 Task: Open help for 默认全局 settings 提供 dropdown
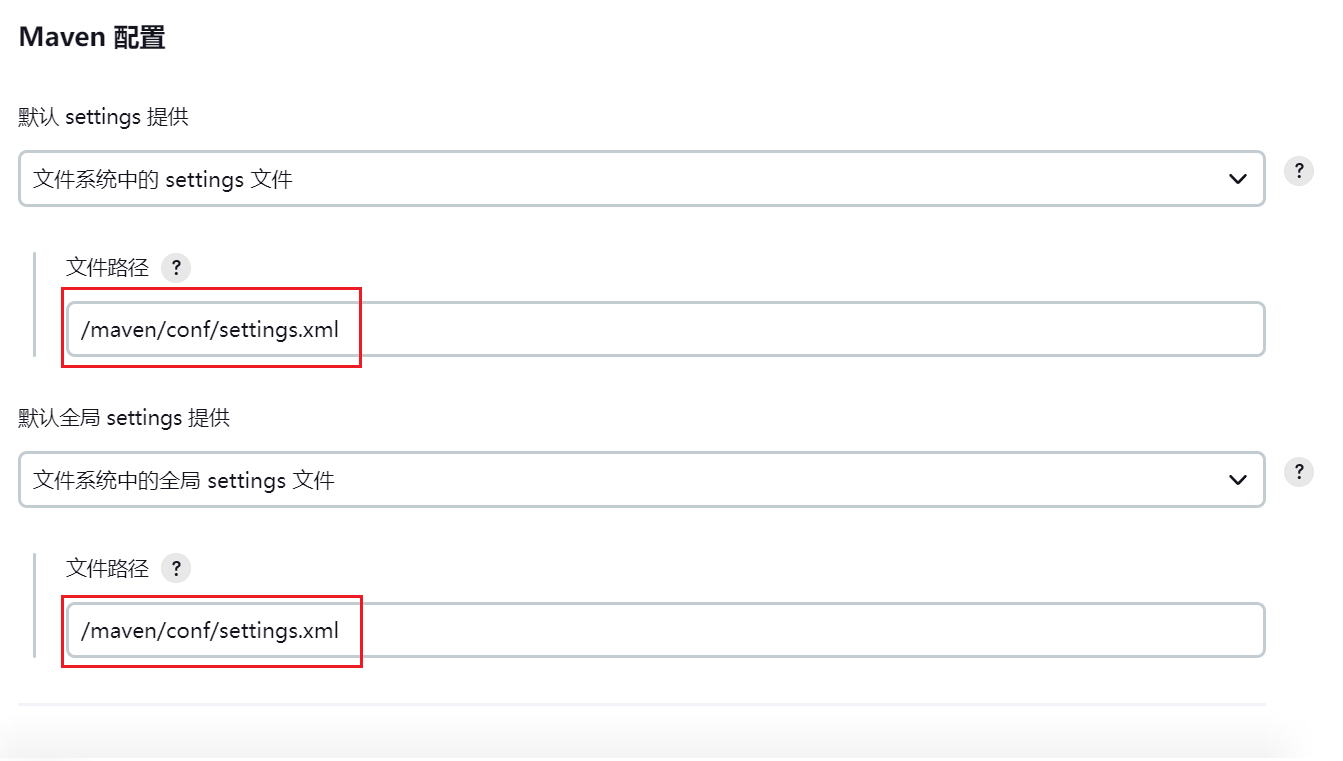(x=1298, y=471)
